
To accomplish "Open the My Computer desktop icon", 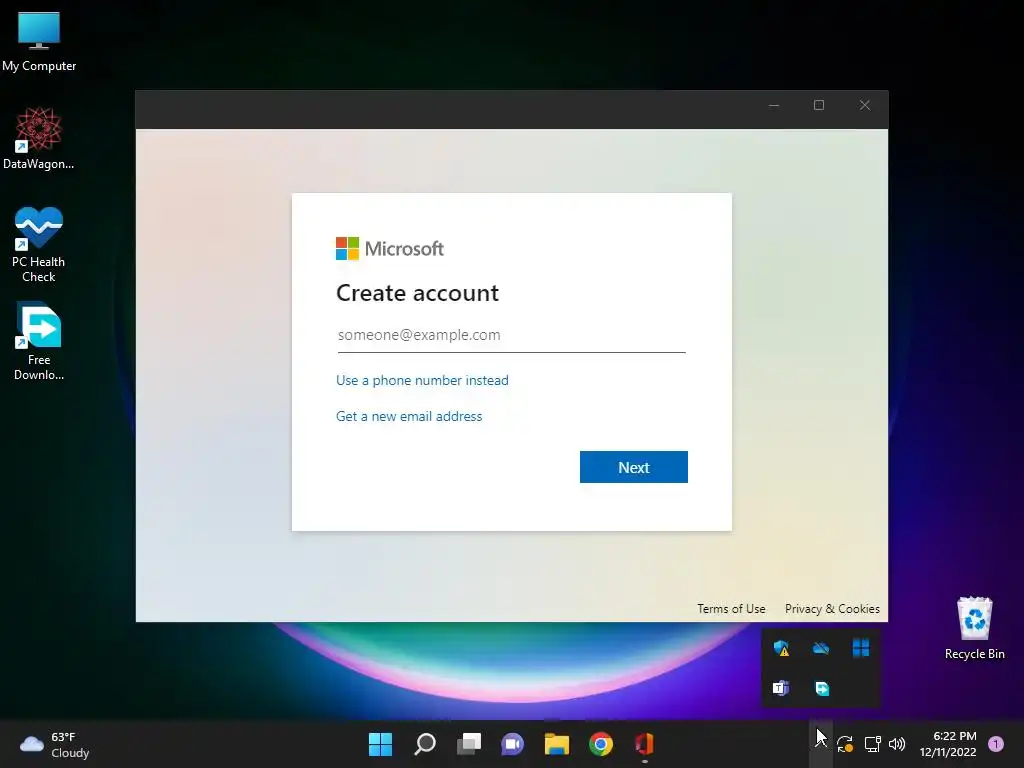I will click(x=39, y=40).
